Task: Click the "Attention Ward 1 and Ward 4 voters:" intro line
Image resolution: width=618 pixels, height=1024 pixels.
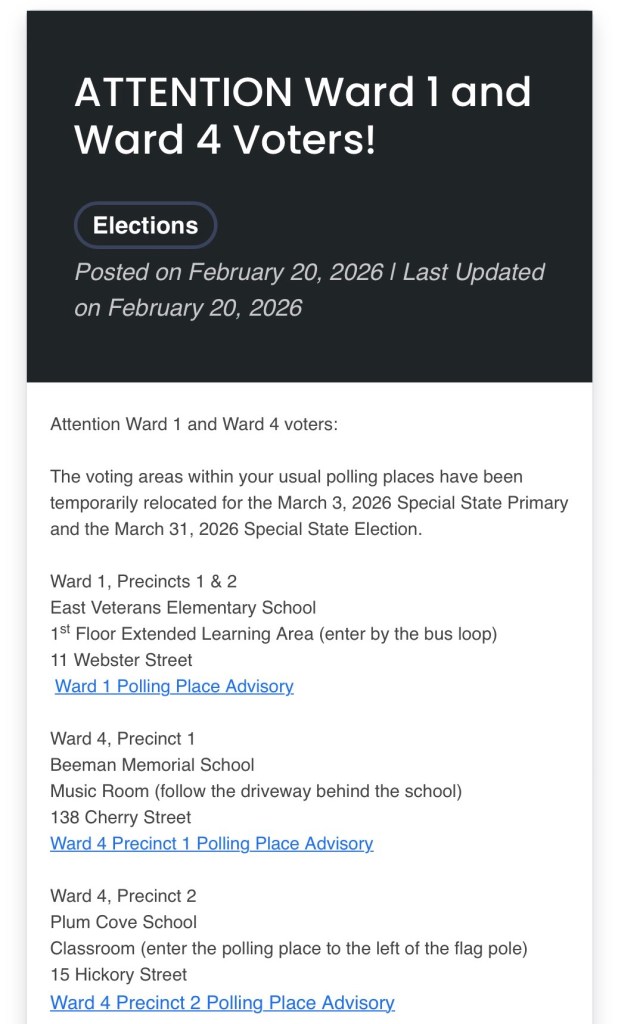Action: click(x=194, y=424)
